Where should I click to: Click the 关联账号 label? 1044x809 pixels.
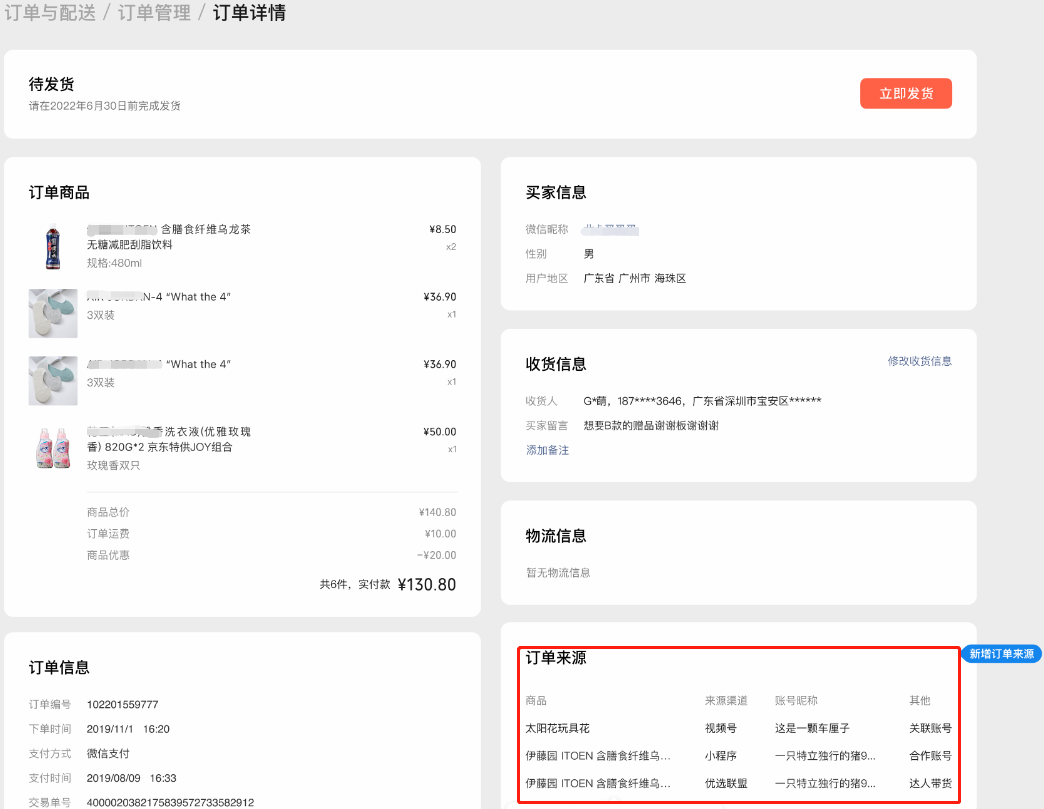click(x=930, y=728)
